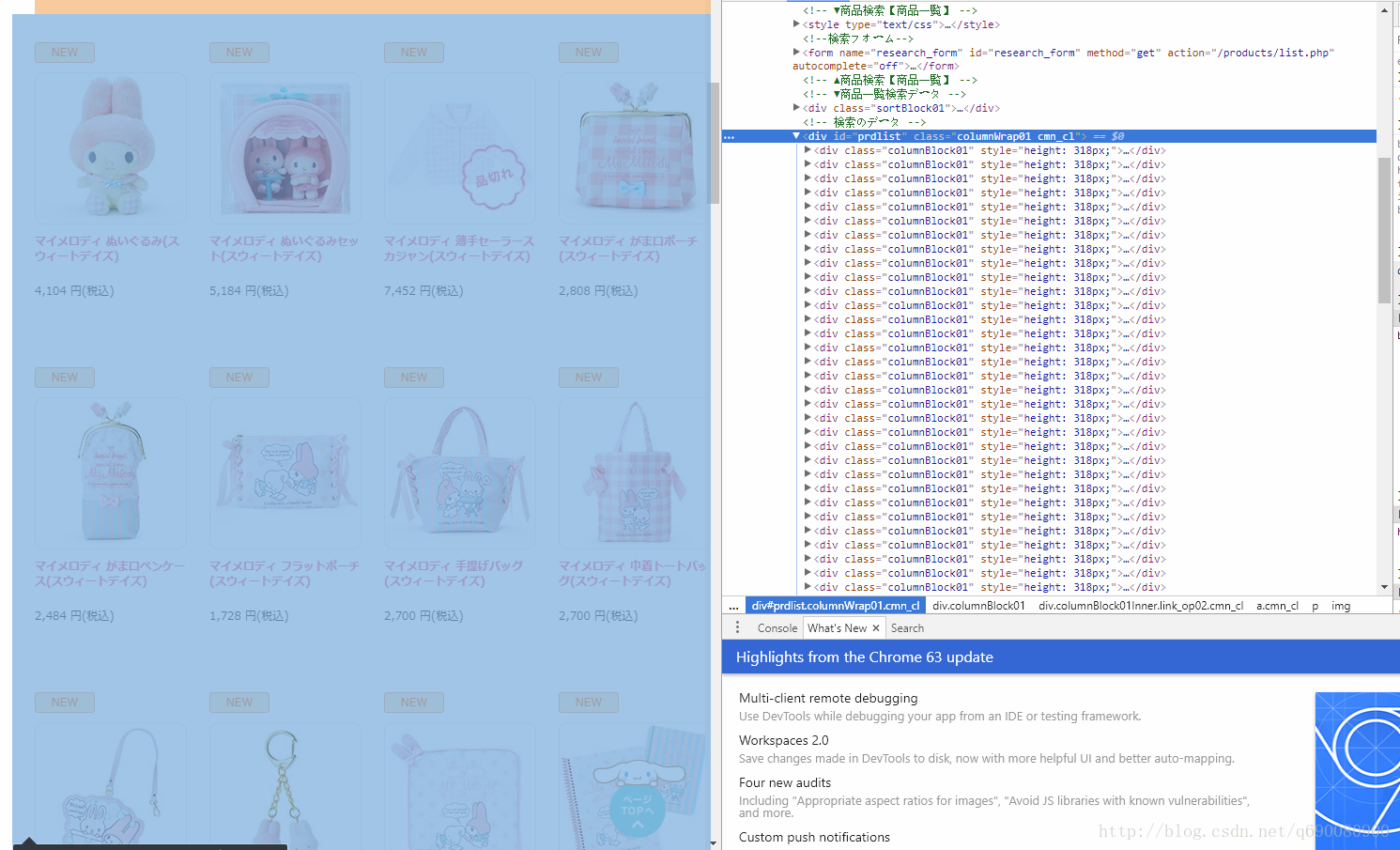Click NEW badge above 手提げバッグ product

pyautogui.click(x=414, y=378)
